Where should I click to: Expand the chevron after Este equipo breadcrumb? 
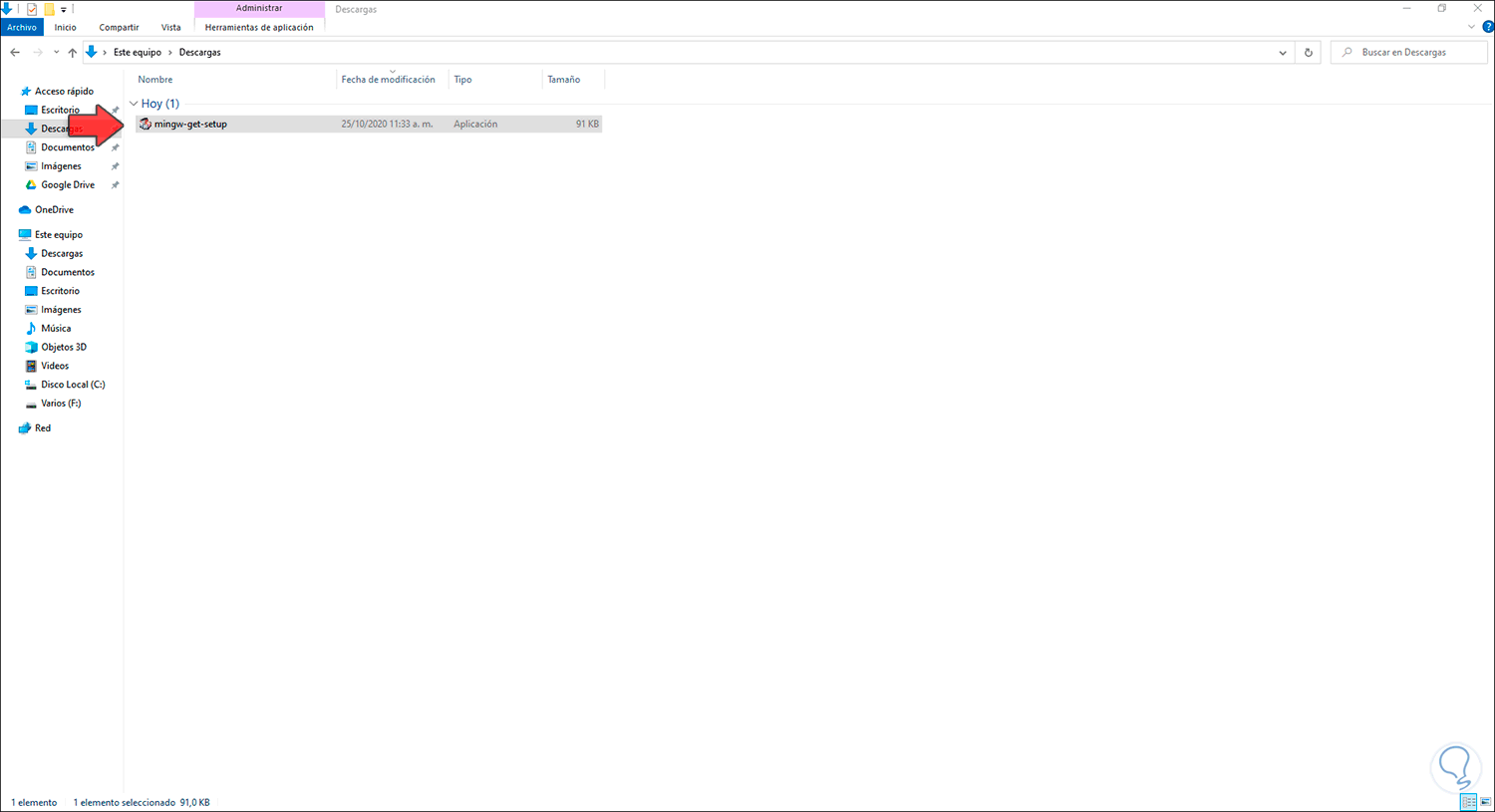[x=170, y=52]
